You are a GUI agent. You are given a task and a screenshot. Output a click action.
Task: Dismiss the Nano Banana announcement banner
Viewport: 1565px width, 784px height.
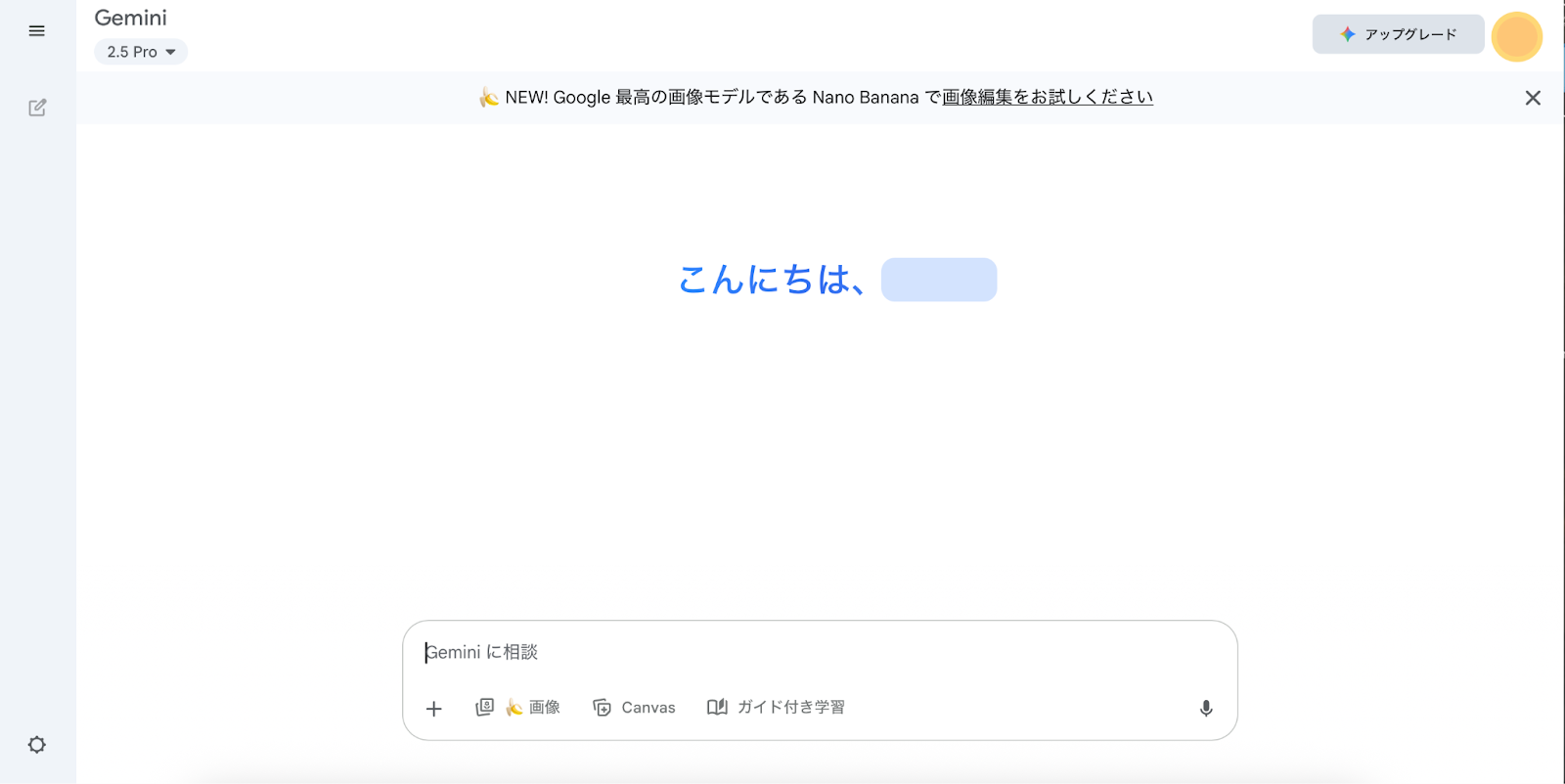(1533, 98)
